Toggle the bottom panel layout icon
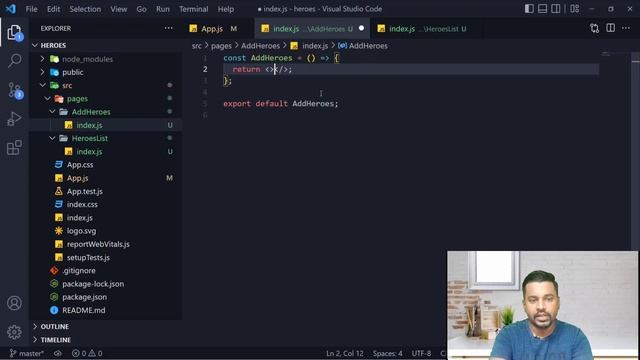 tap(542, 9)
